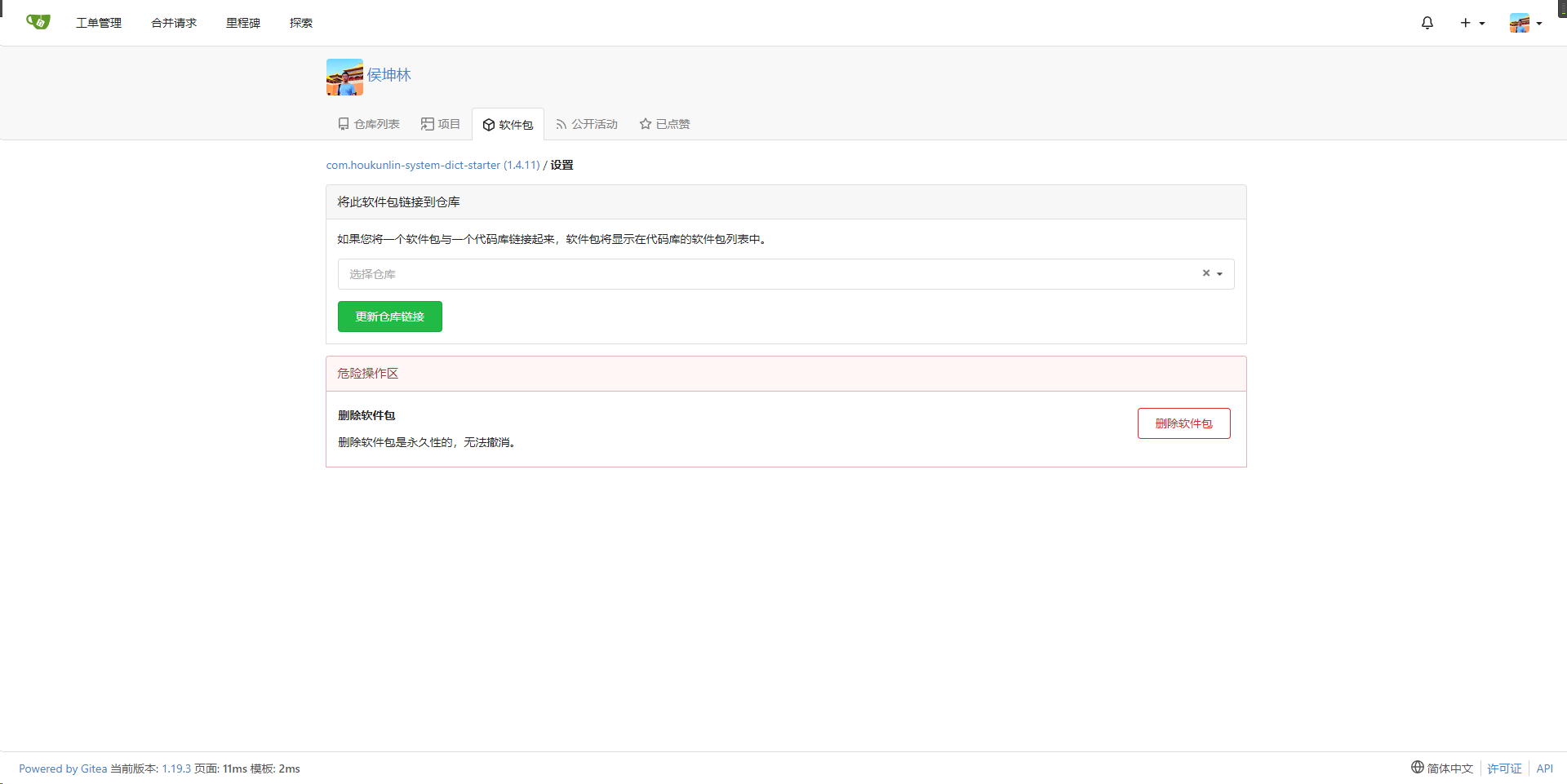Expand the 选择仓库 dropdown arrow
Screen dimensions: 1567x784
[x=1220, y=274]
